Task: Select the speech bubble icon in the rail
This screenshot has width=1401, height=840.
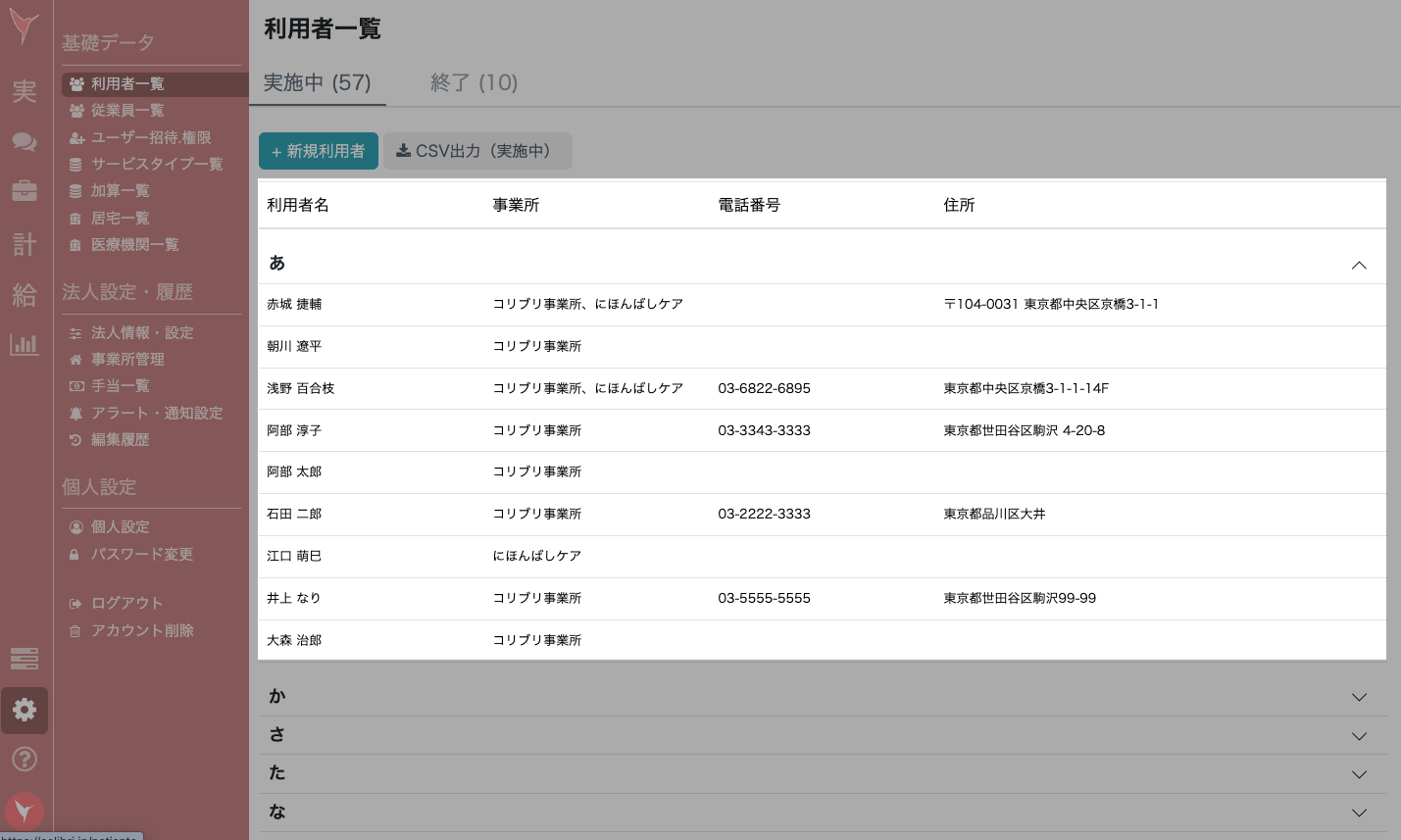Action: pyautogui.click(x=24, y=141)
